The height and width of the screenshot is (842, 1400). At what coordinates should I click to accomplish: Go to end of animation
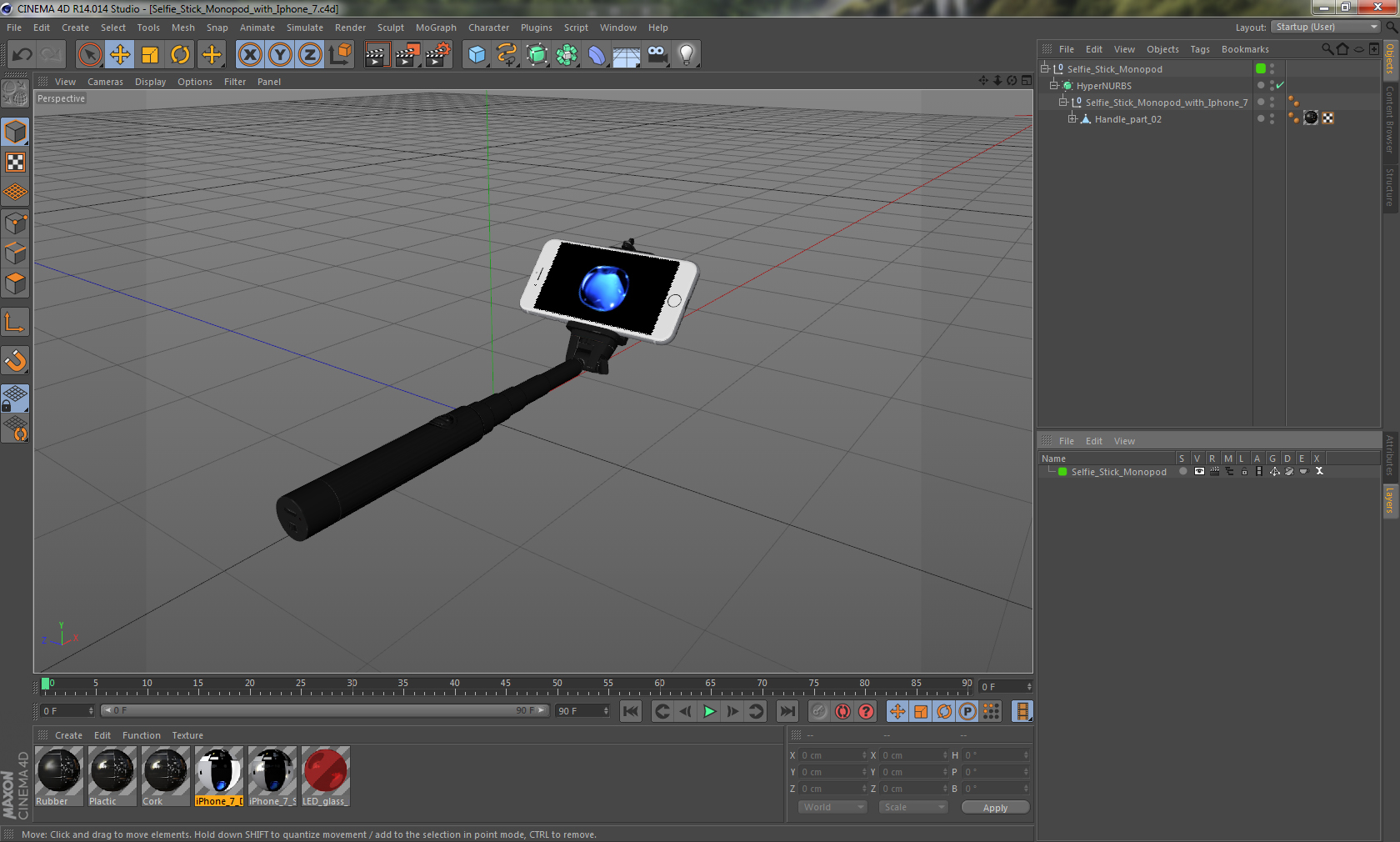pyautogui.click(x=787, y=711)
